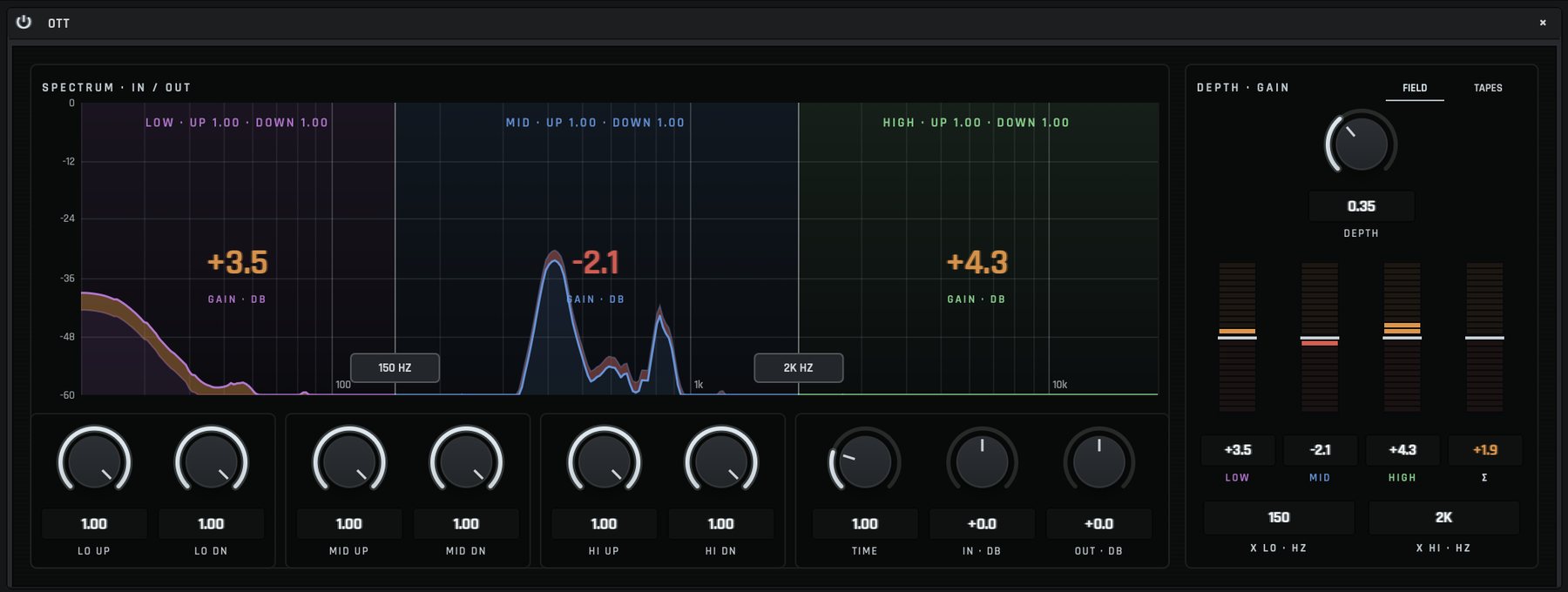Click the DEPTH knob
The width and height of the screenshot is (1568, 592).
[1361, 144]
